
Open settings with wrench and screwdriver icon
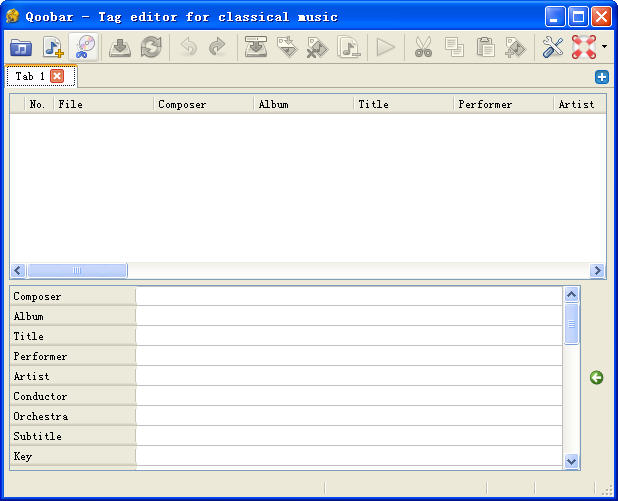coord(553,47)
